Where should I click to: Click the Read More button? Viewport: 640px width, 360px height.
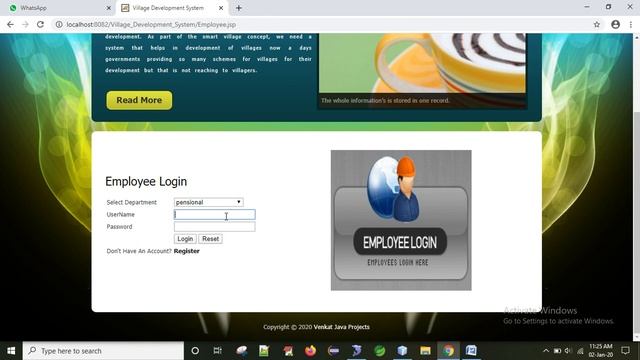tap(139, 100)
